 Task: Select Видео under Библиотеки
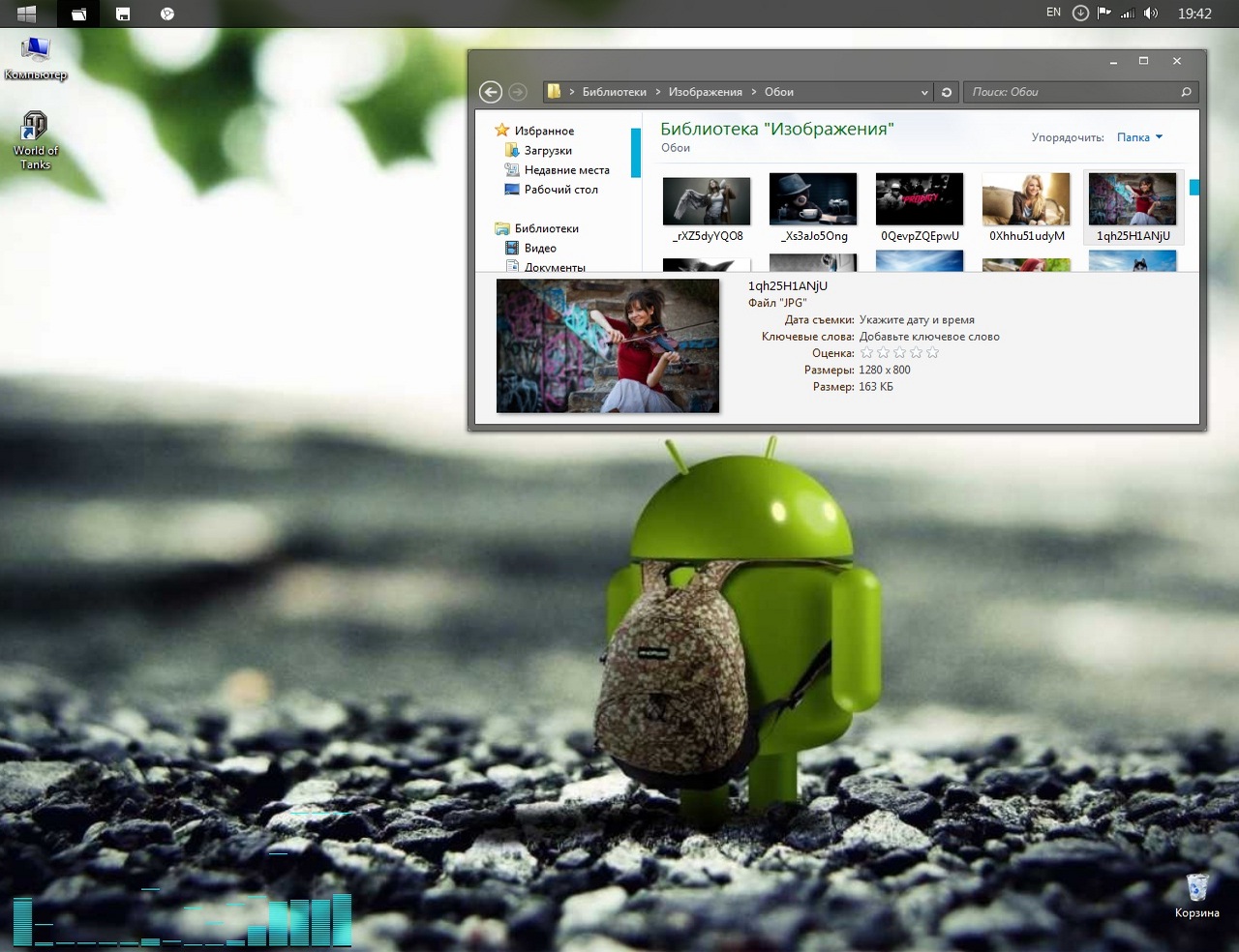pos(540,249)
